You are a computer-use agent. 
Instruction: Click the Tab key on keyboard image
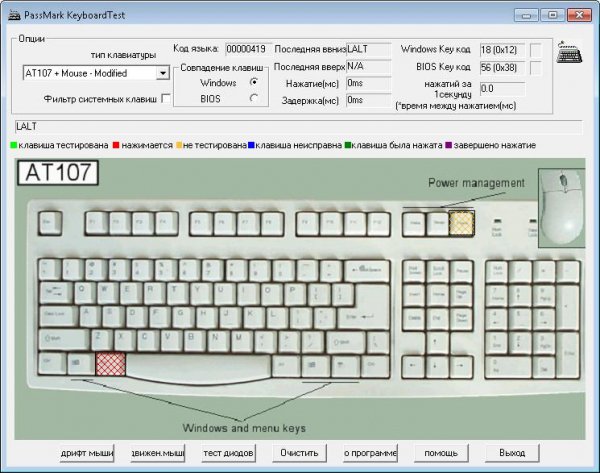pos(56,294)
